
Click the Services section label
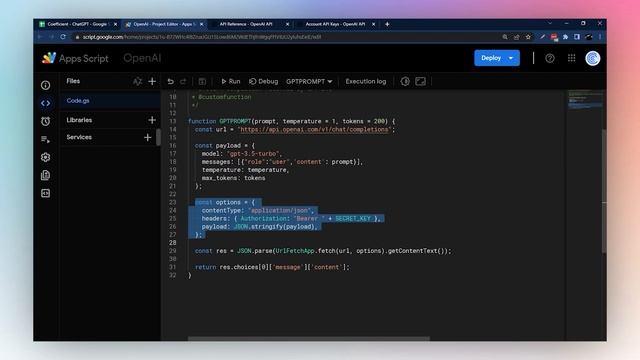coord(79,137)
